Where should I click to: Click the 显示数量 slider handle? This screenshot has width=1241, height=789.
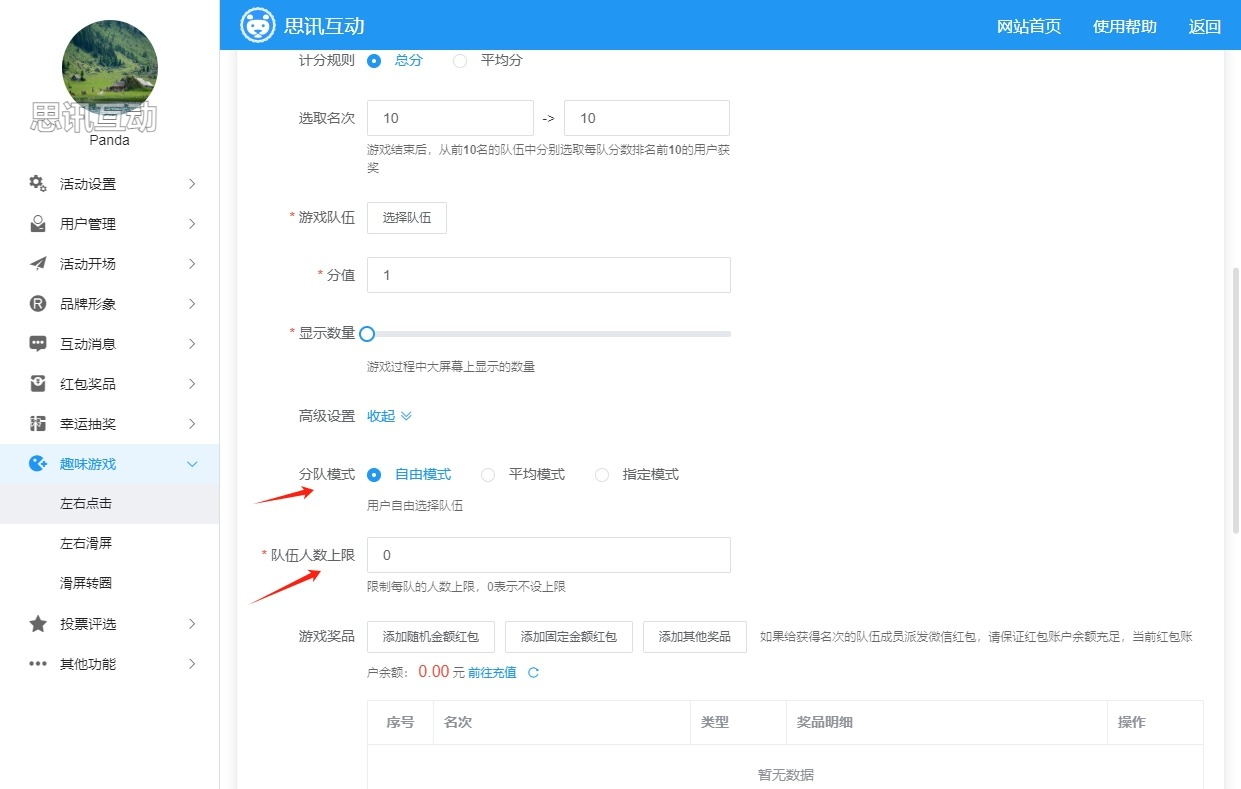point(367,334)
